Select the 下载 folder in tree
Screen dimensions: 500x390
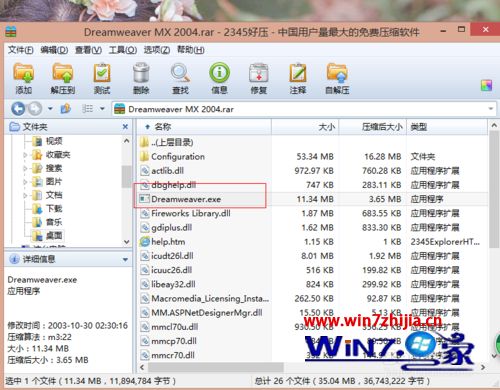click(54, 209)
